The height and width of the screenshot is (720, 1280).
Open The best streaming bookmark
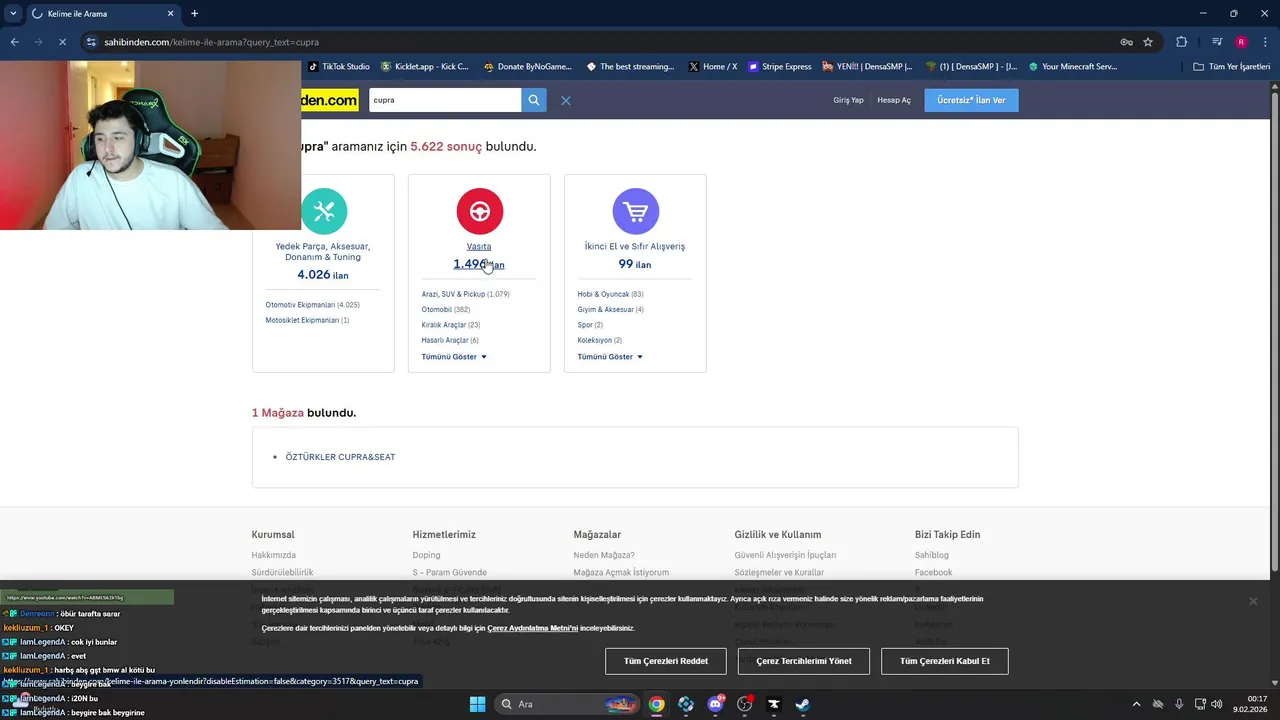click(630, 67)
